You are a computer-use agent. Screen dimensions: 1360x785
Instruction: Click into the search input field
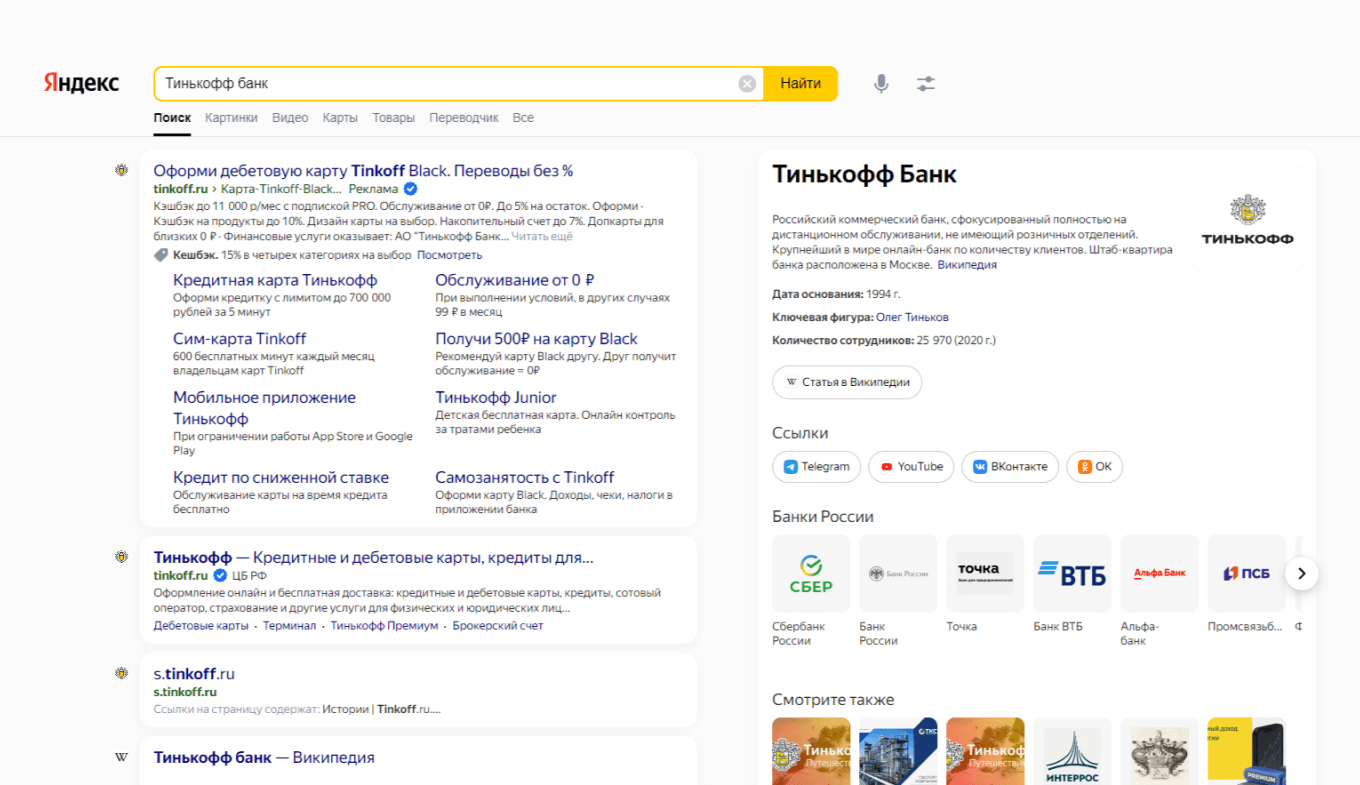[x=445, y=84]
